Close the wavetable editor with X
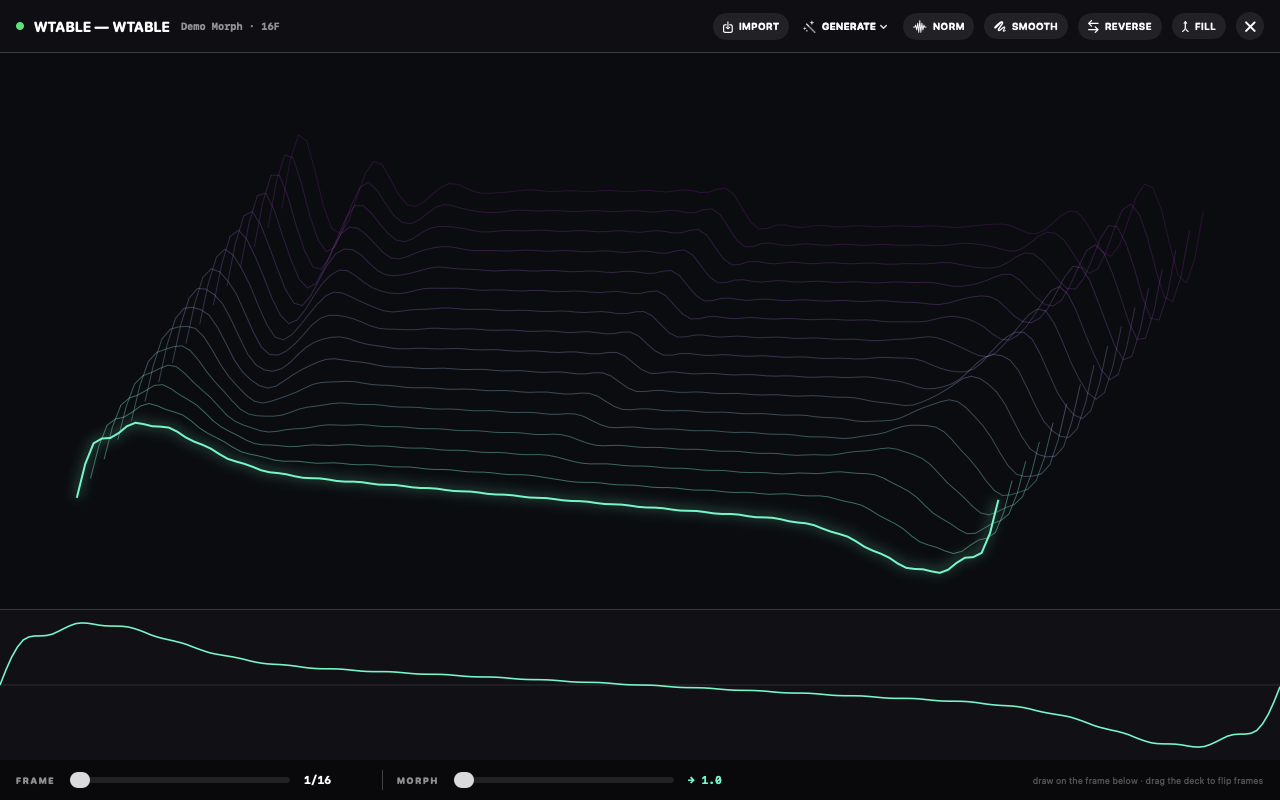This screenshot has width=1280, height=800. coord(1250,26)
